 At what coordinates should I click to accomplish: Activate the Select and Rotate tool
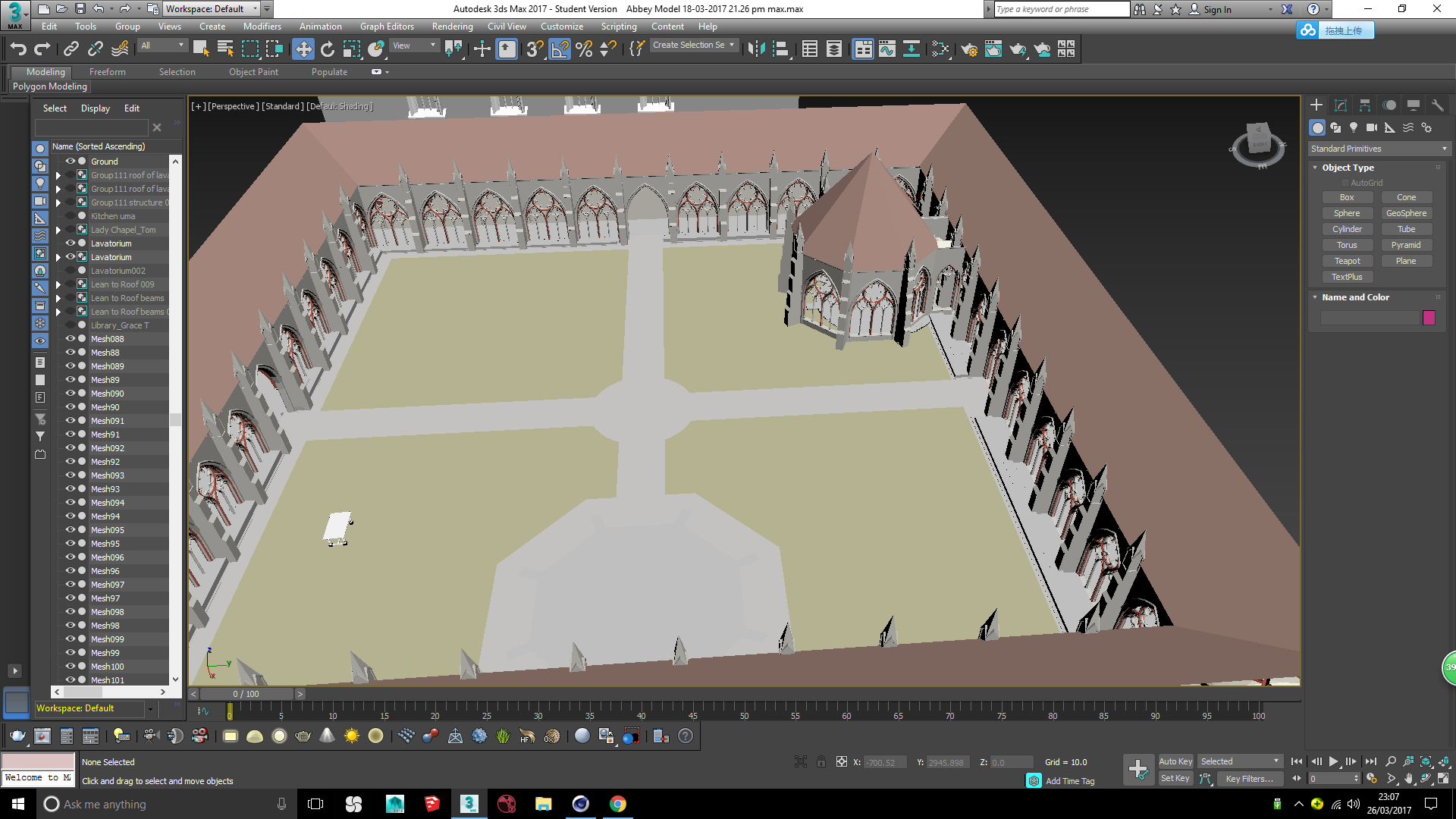tap(328, 49)
